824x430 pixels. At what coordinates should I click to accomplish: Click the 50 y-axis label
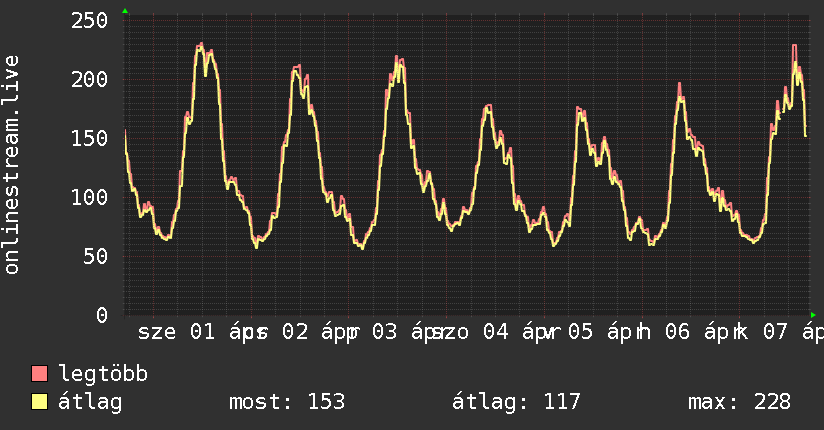96,256
